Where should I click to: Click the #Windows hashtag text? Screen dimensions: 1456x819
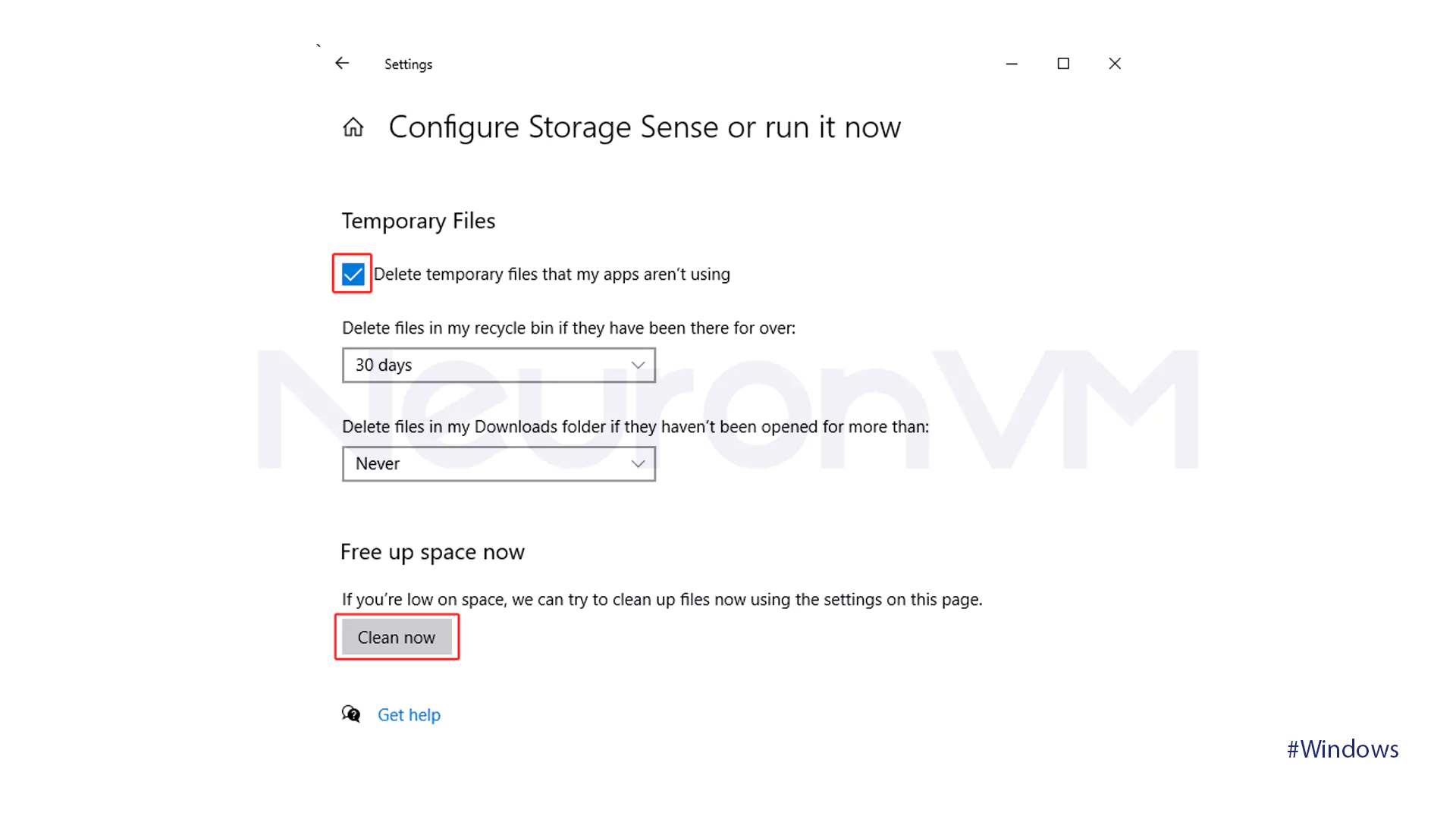[1342, 749]
